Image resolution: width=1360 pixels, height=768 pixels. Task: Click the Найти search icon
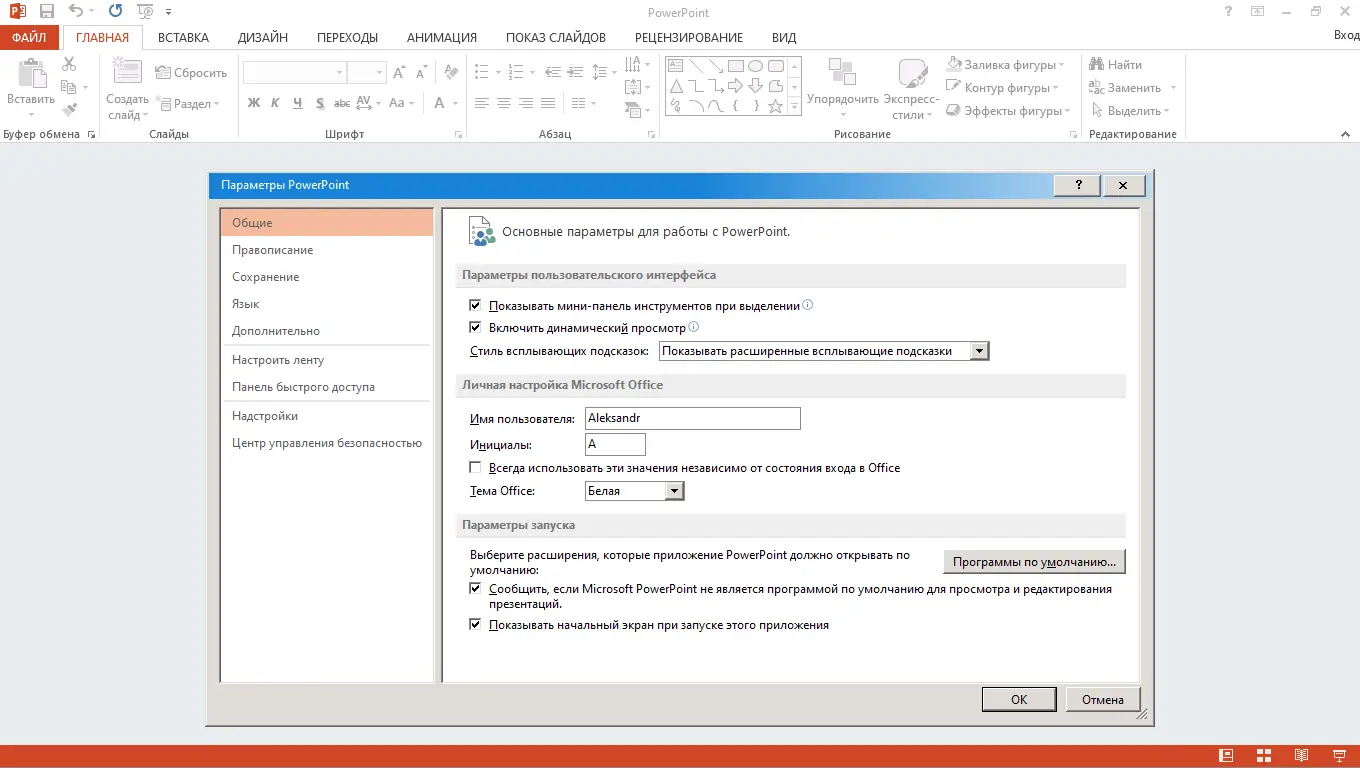point(1096,65)
